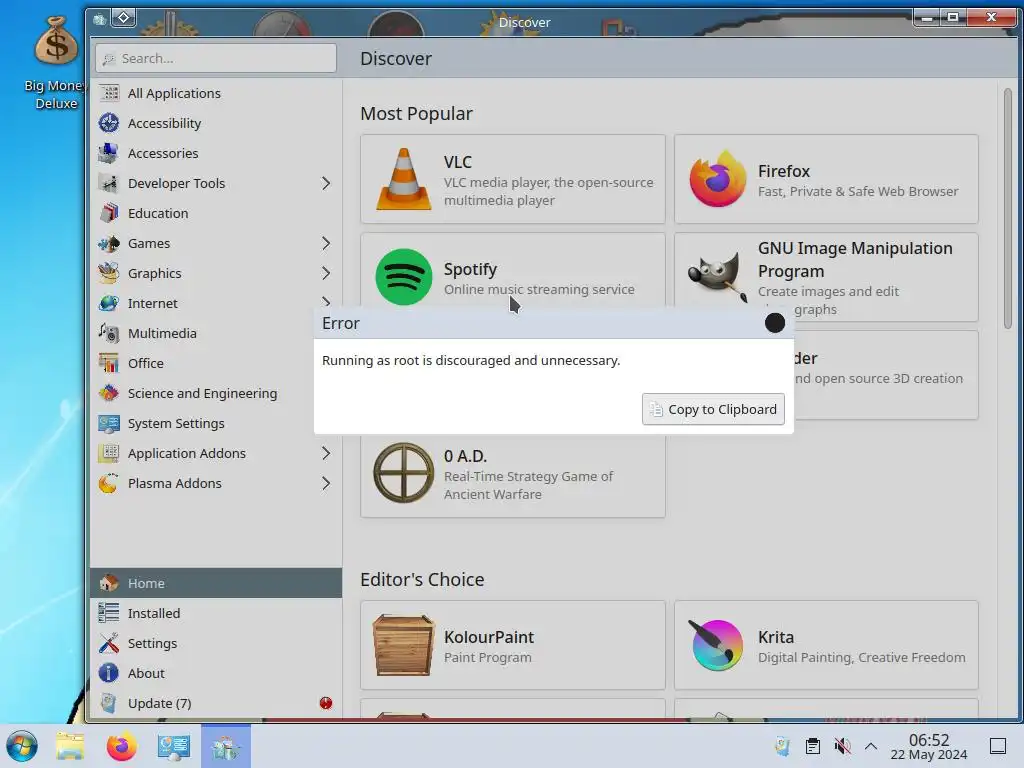Click the Plasma Addons icon
This screenshot has width=1024, height=768.
point(108,484)
